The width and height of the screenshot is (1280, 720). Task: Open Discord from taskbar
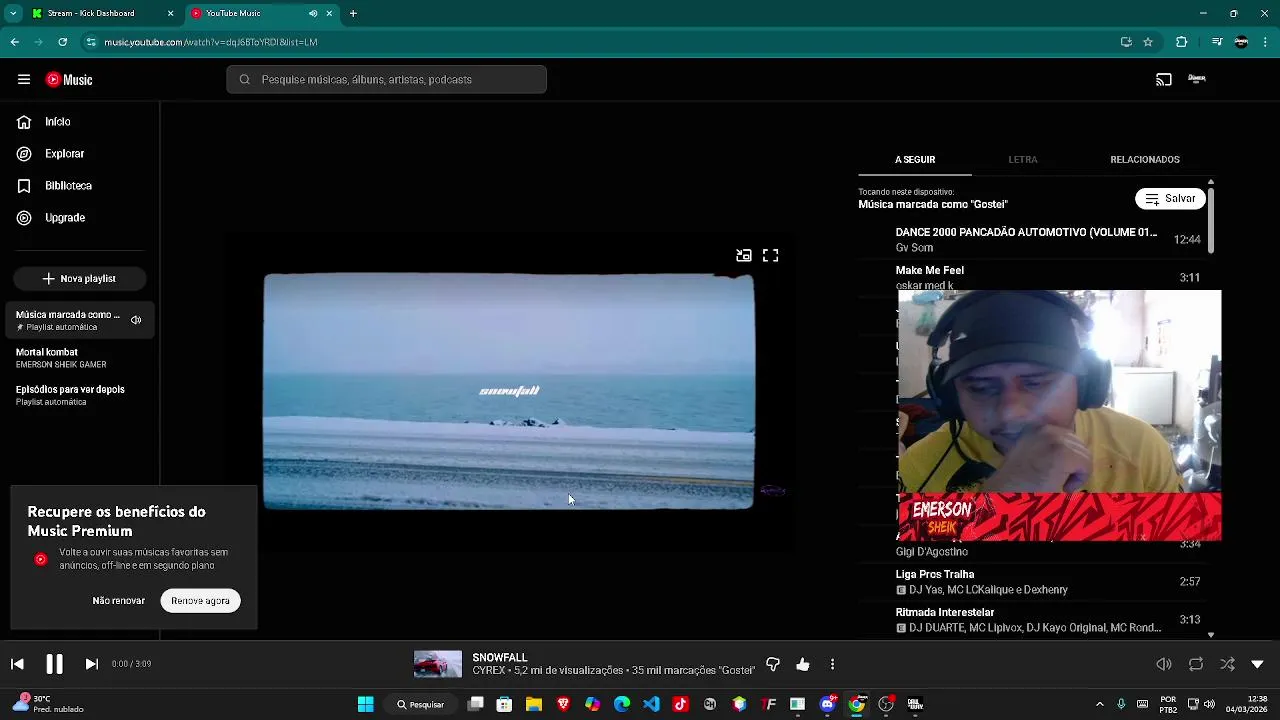click(827, 705)
